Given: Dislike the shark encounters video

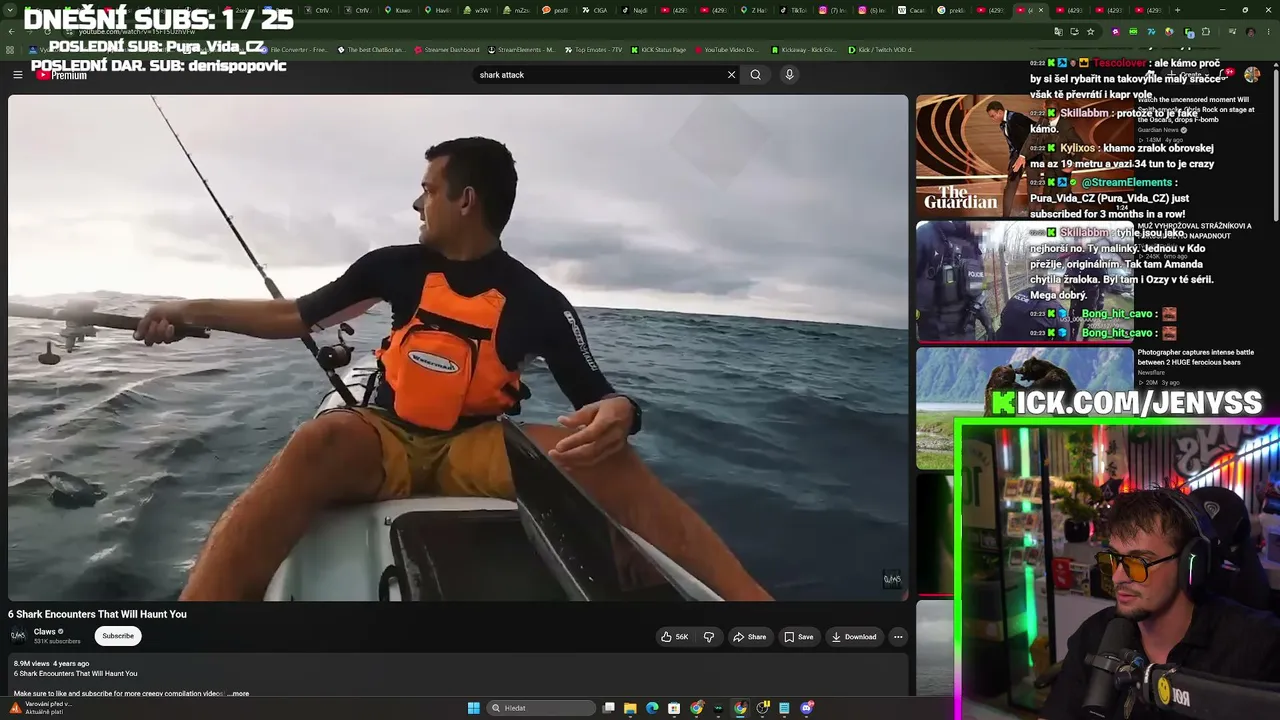Looking at the screenshot, I should pyautogui.click(x=709, y=637).
